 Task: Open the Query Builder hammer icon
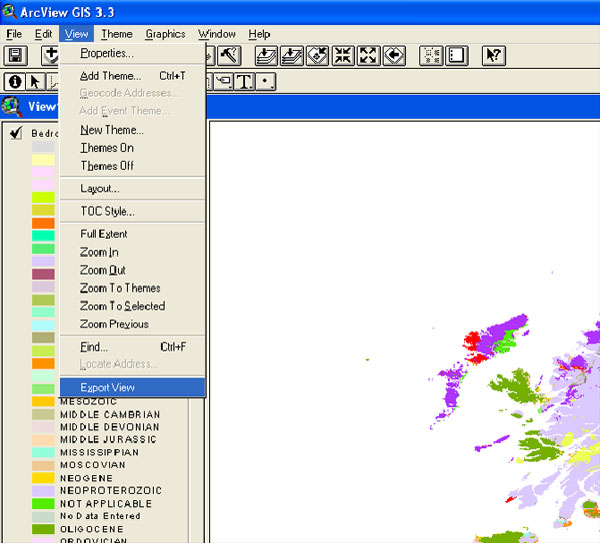[x=229, y=55]
